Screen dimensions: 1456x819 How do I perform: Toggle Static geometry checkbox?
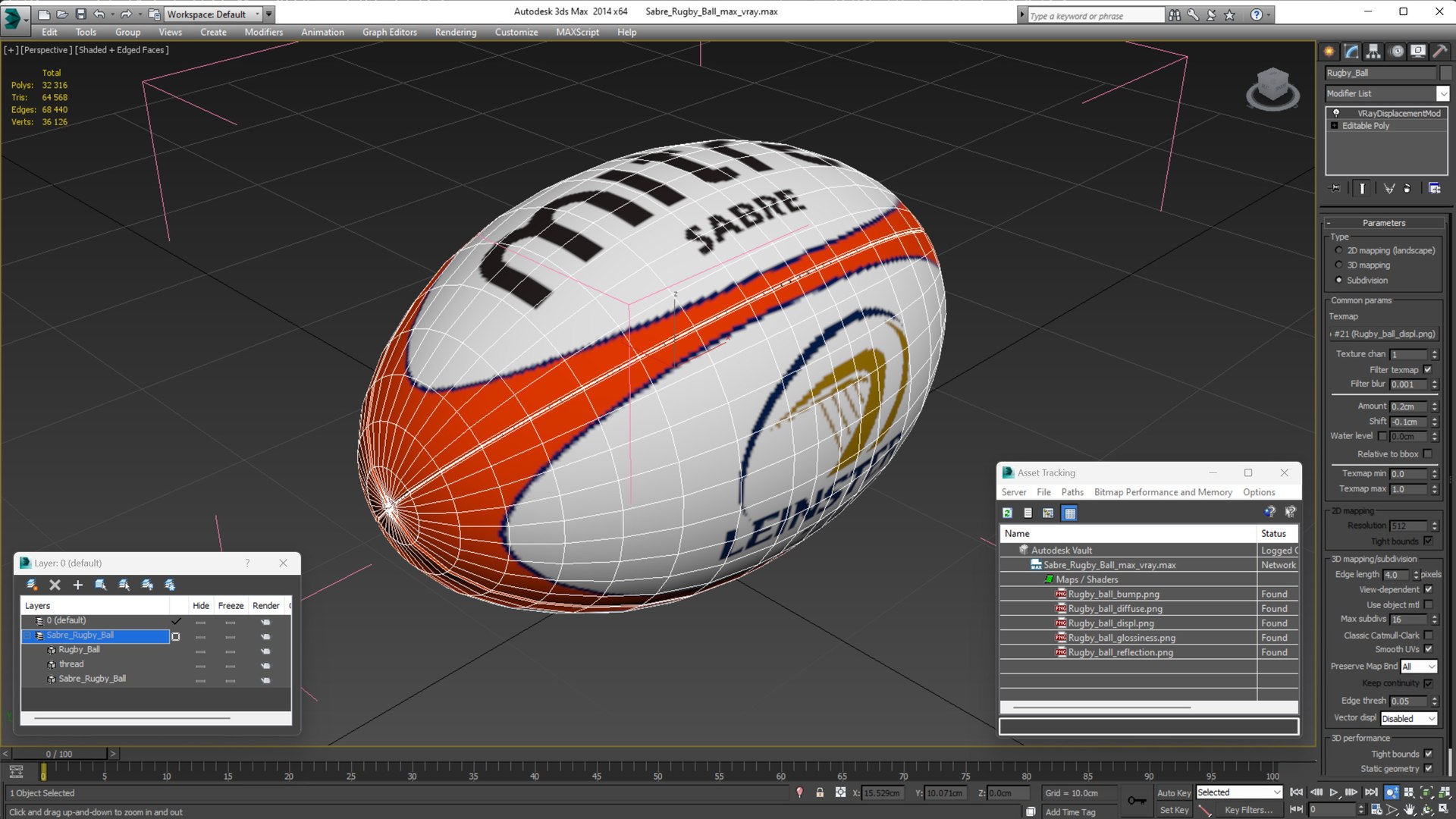1429,768
